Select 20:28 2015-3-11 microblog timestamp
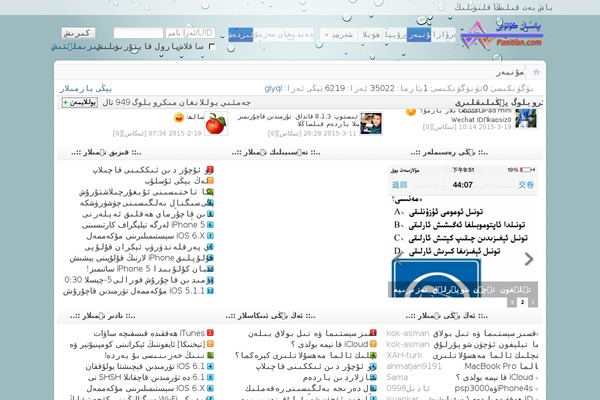 click(x=329, y=133)
